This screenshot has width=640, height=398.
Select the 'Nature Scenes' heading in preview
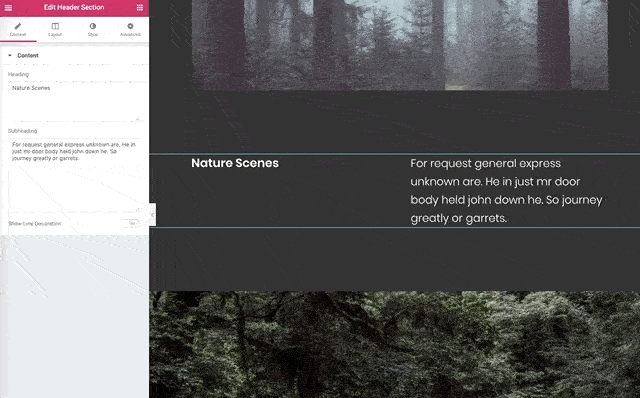point(235,163)
